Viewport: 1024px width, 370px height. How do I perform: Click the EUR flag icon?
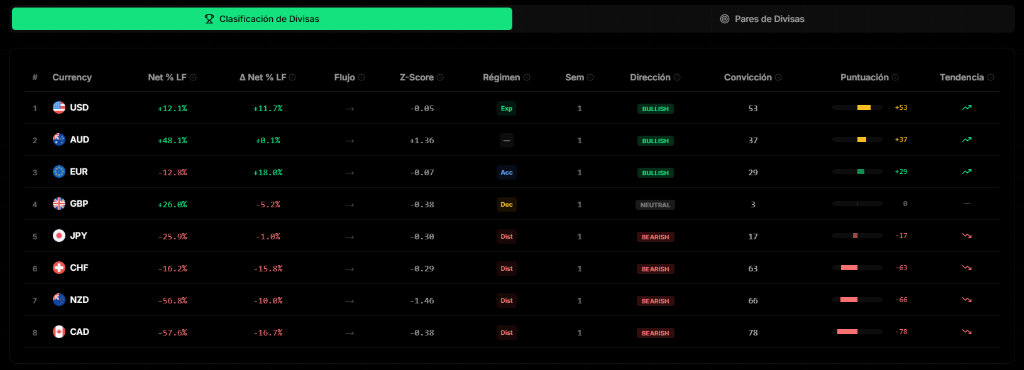pos(59,172)
